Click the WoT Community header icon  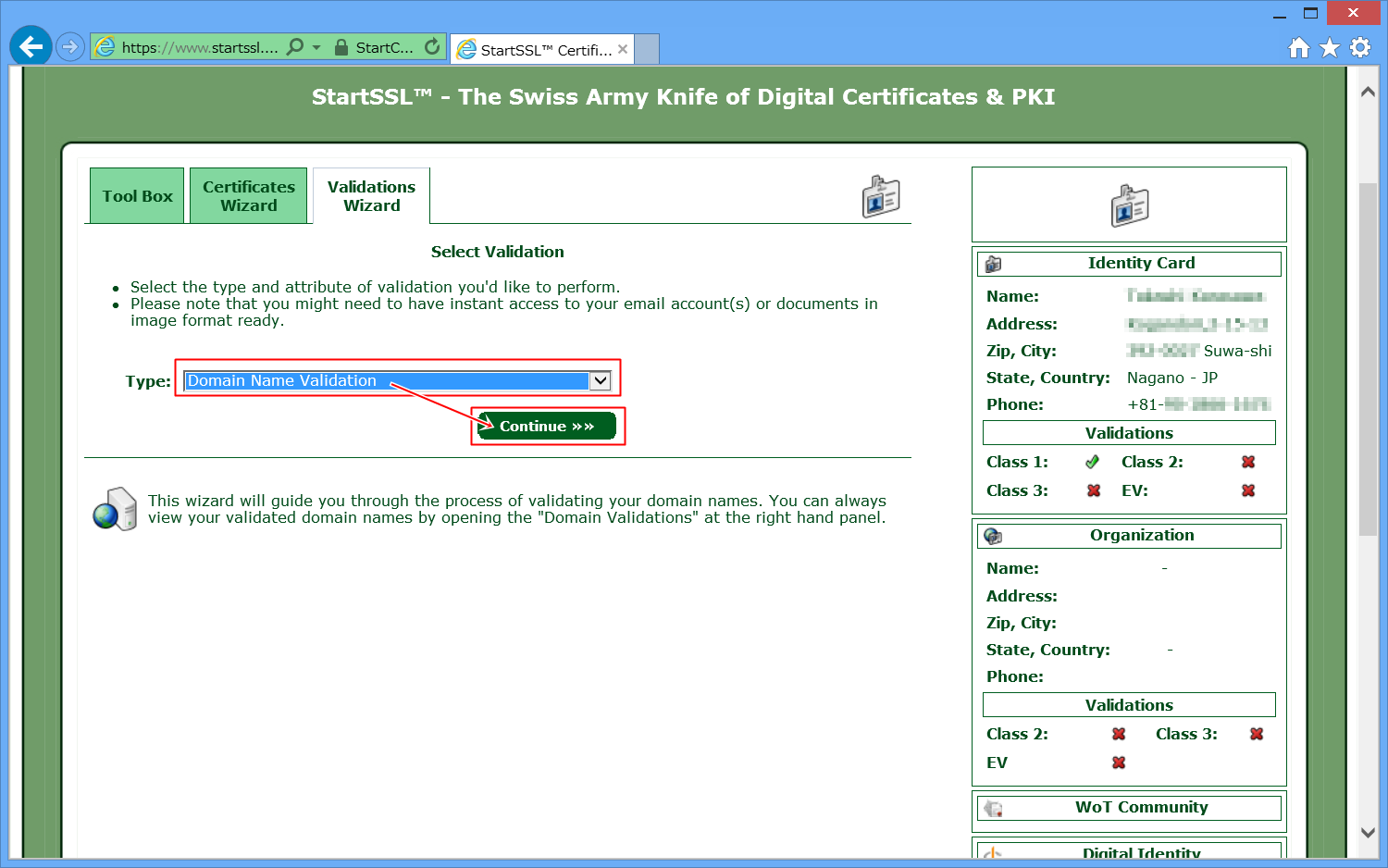coord(993,808)
